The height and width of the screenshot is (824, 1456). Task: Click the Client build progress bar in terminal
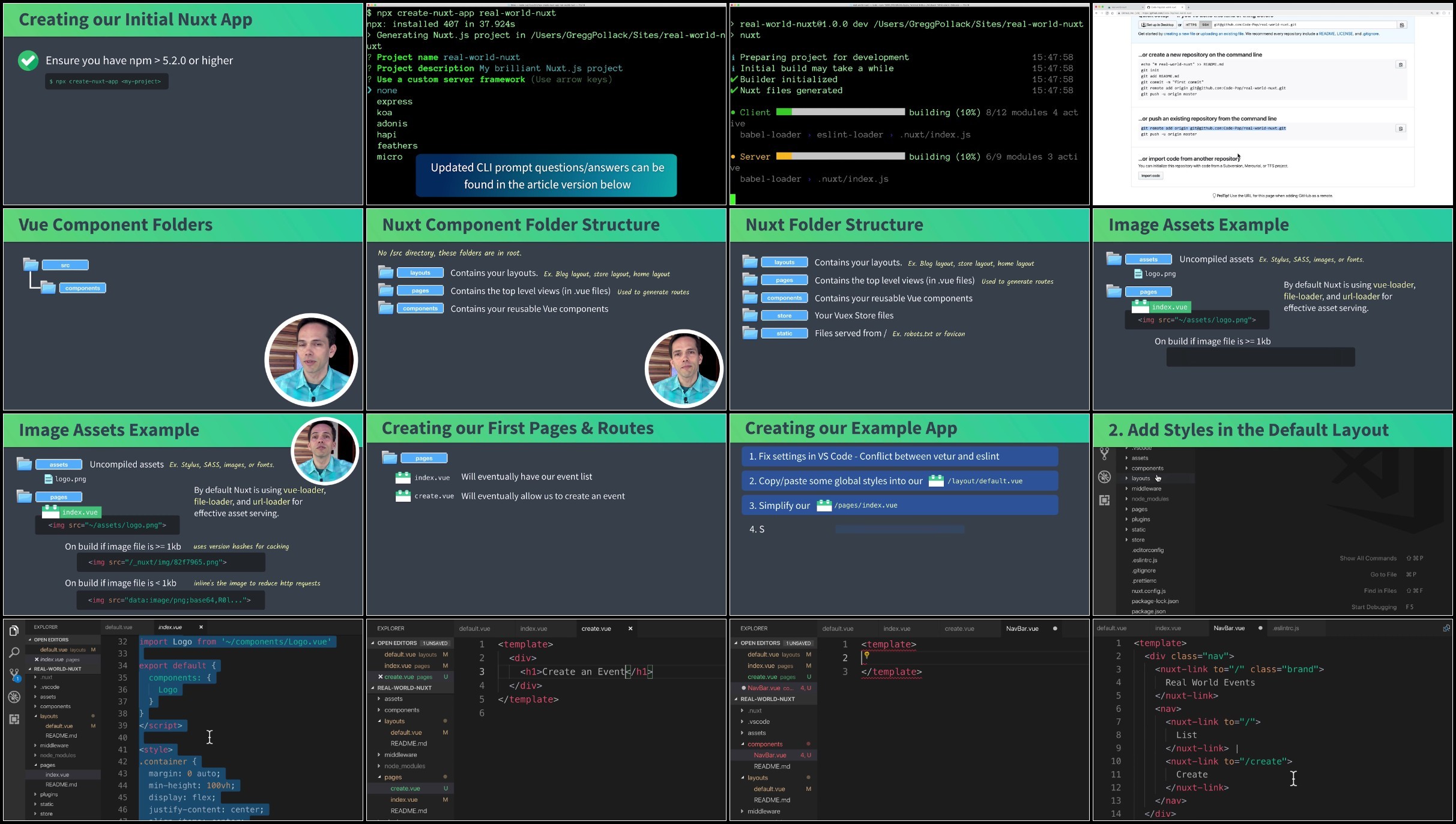coord(841,112)
